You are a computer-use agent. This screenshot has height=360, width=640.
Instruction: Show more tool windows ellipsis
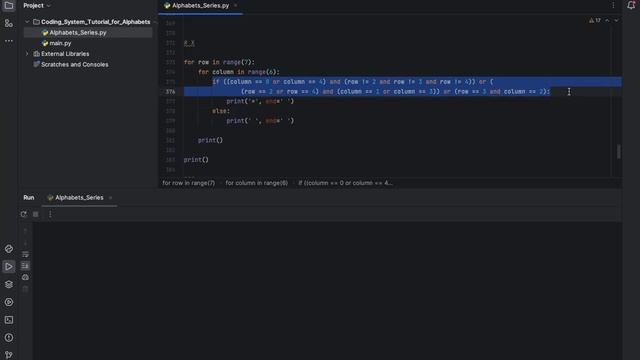(9, 41)
